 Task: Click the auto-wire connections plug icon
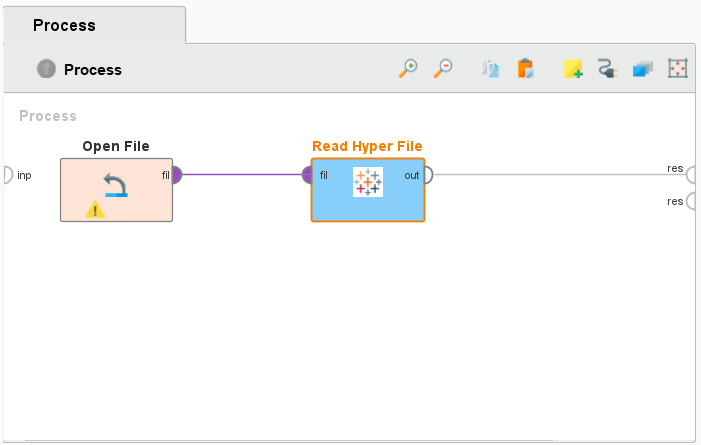point(607,69)
